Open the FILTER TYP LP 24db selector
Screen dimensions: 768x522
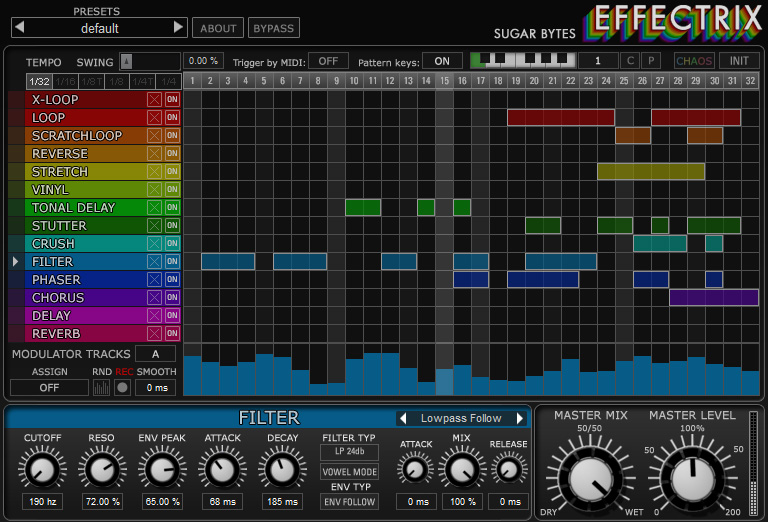click(x=350, y=453)
